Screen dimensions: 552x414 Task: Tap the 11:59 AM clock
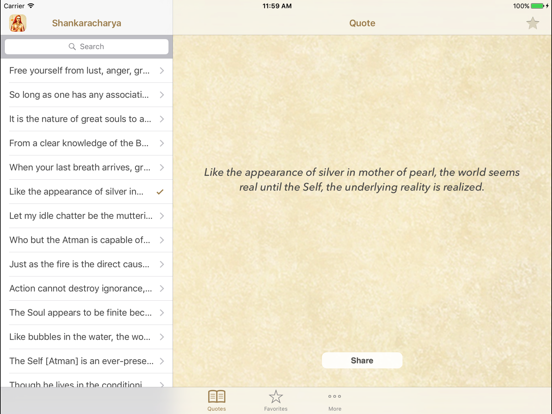point(277,6)
